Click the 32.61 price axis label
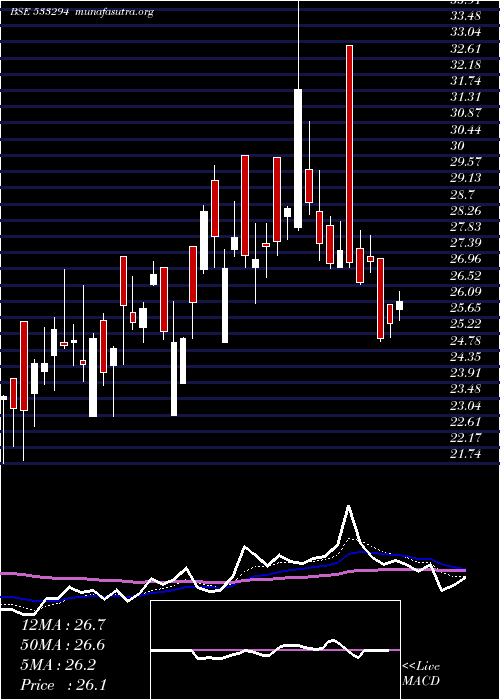Screen dimensions: 500x700 pyautogui.click(x=466, y=48)
